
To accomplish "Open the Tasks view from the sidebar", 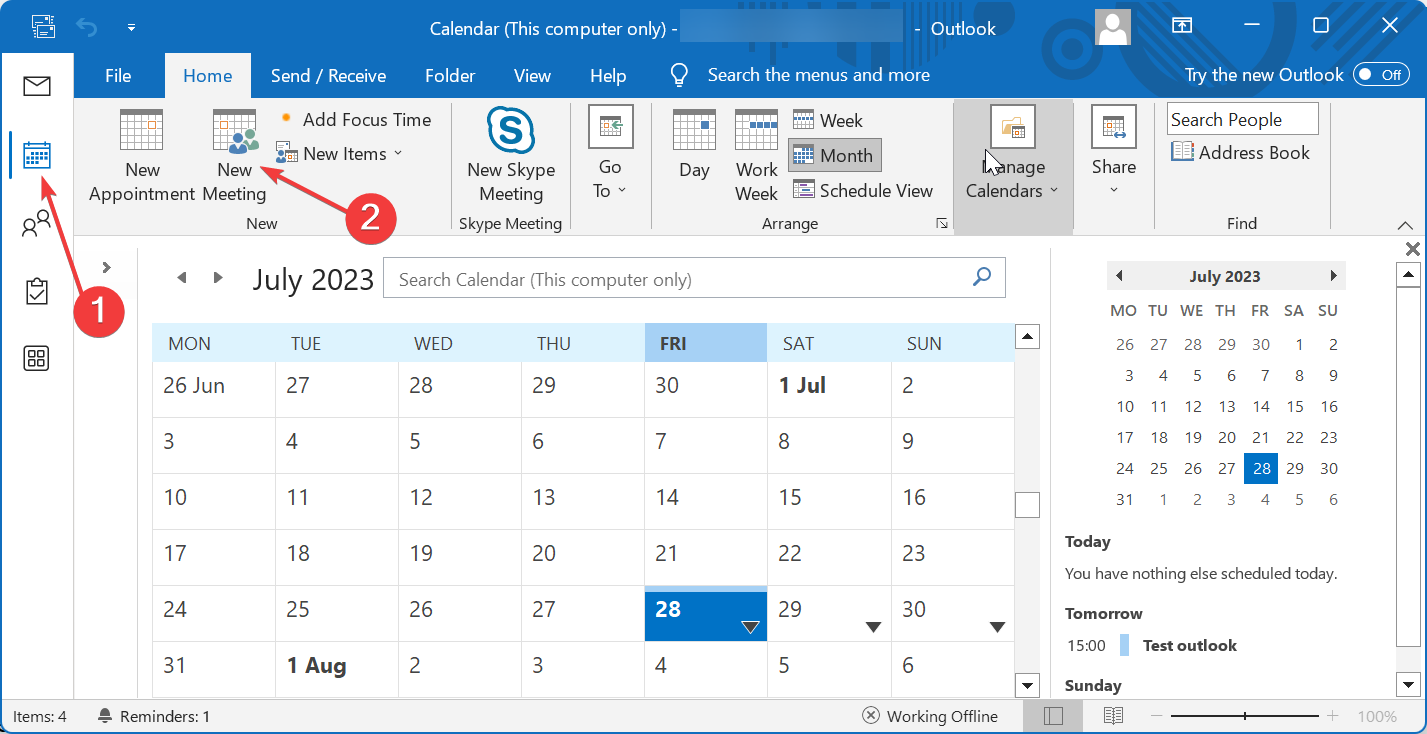I will 37,290.
